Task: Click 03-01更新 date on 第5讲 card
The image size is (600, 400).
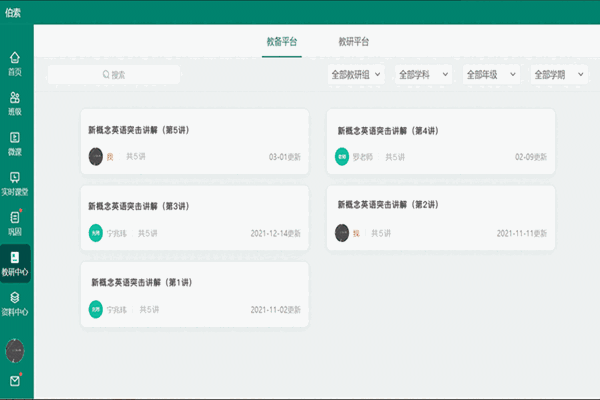Action: [x=285, y=157]
